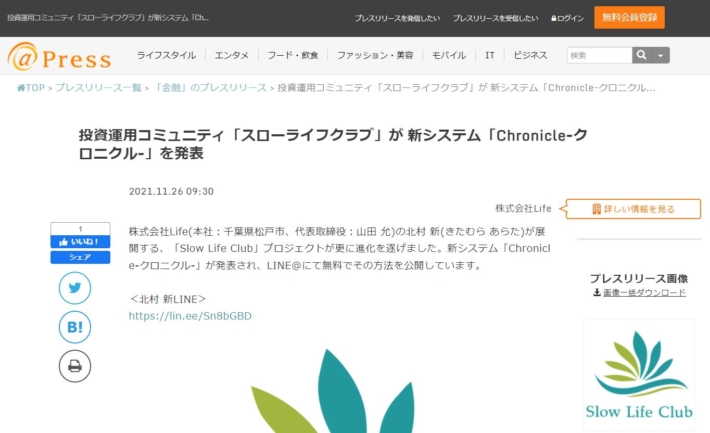Select the エンタメ menu item
Viewport: 710px width, 433px height.
pos(231,55)
